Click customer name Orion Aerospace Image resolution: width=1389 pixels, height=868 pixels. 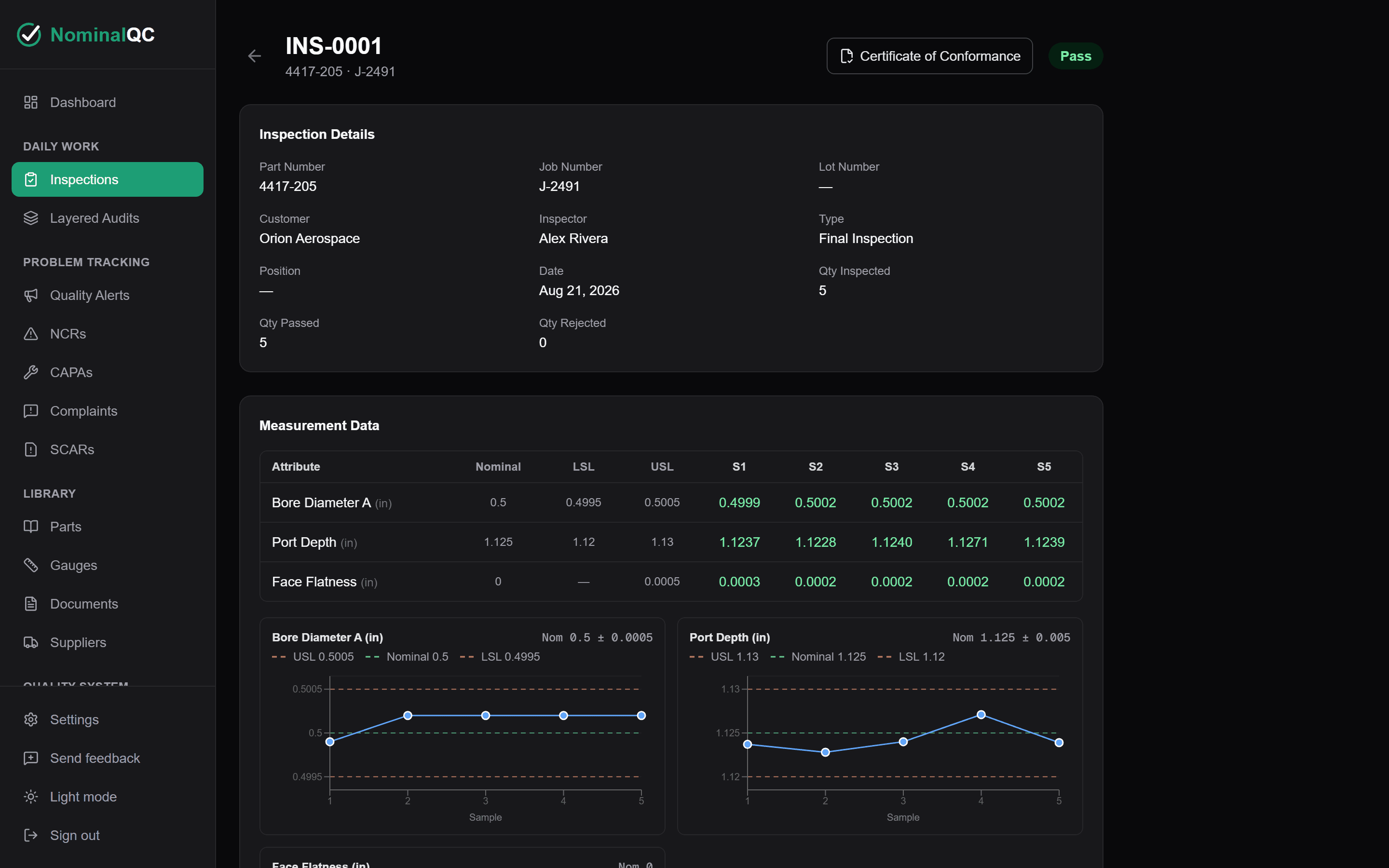click(x=309, y=238)
